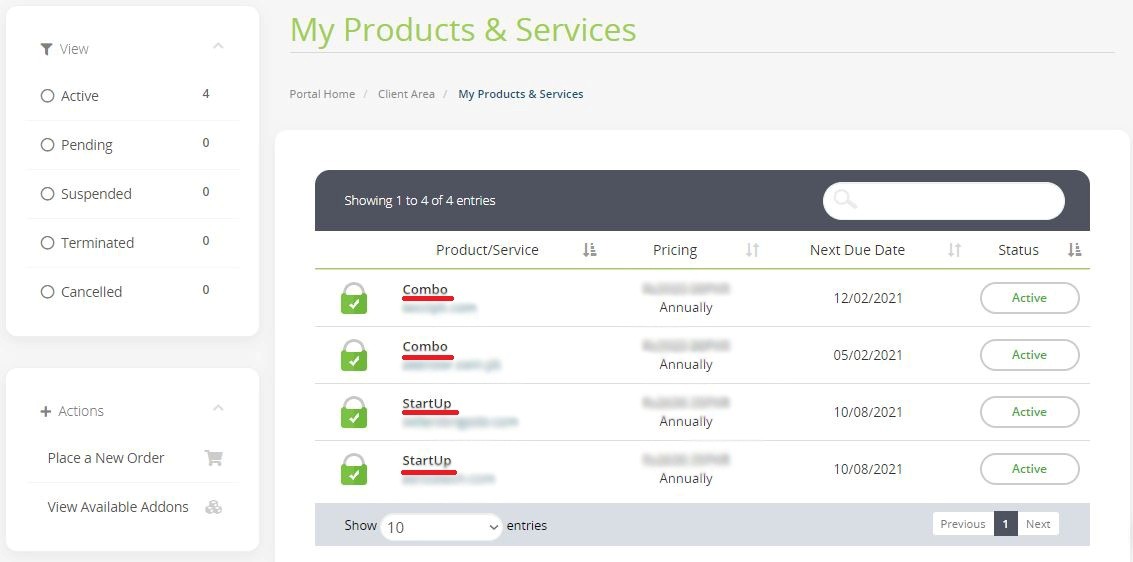Viewport: 1133px width, 562px height.
Task: Collapse the View panel with its chevron
Action: click(218, 47)
